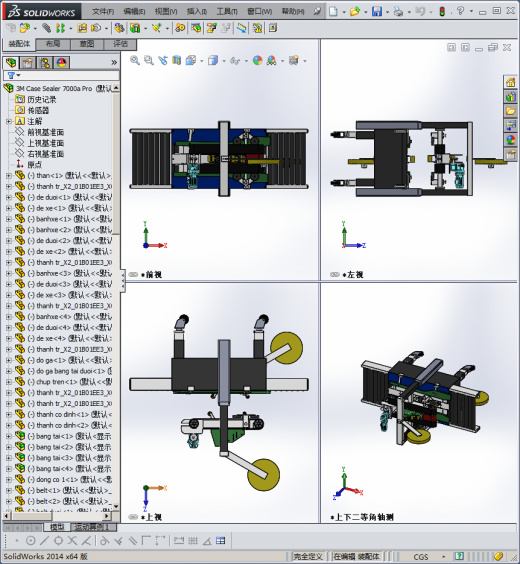Switch to the 布局 tab

53,44
